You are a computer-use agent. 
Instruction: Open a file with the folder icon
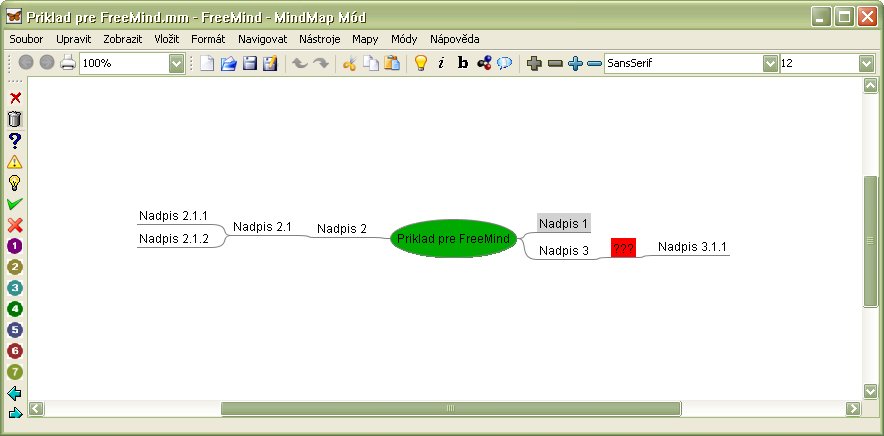tap(228, 63)
